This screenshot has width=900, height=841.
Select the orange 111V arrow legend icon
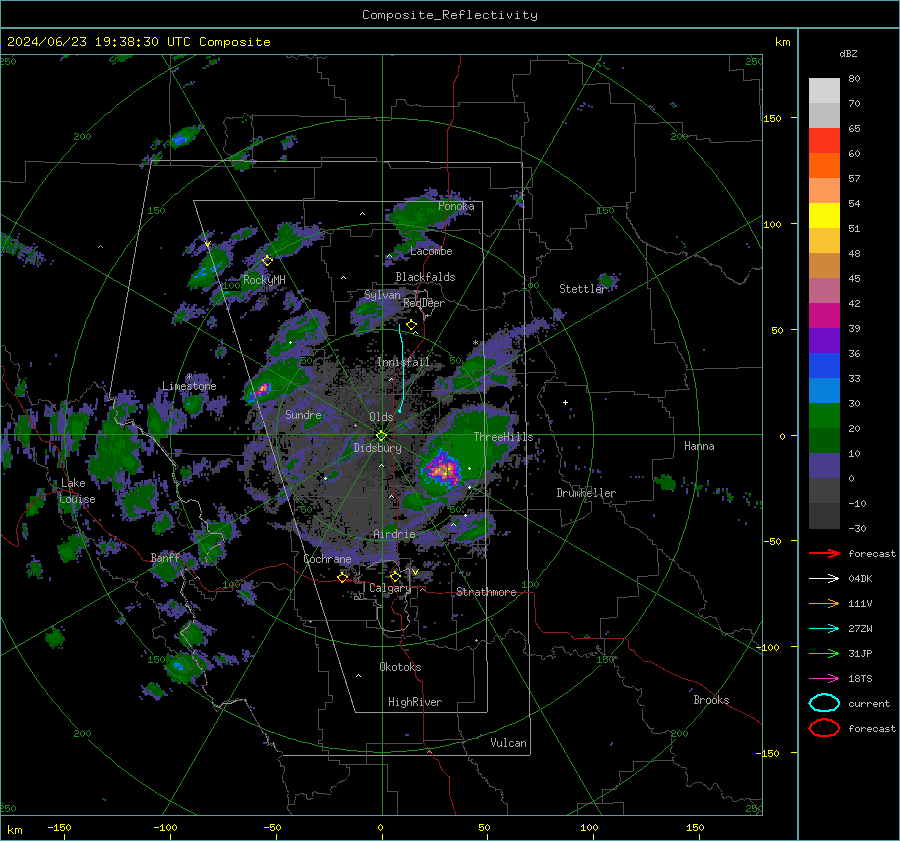(824, 603)
